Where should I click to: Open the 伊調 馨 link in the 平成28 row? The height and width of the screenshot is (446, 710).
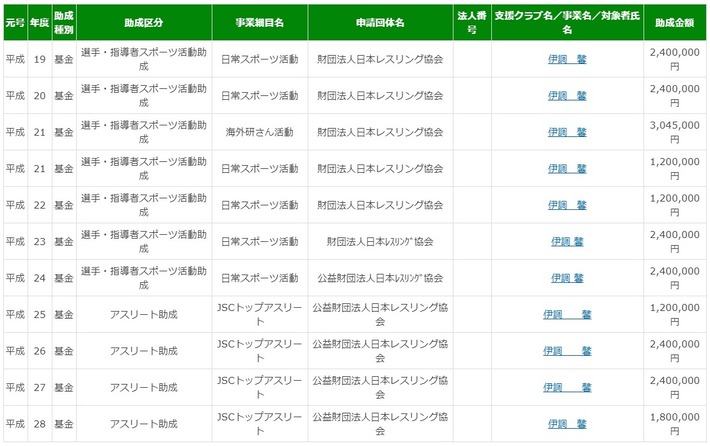pos(567,424)
